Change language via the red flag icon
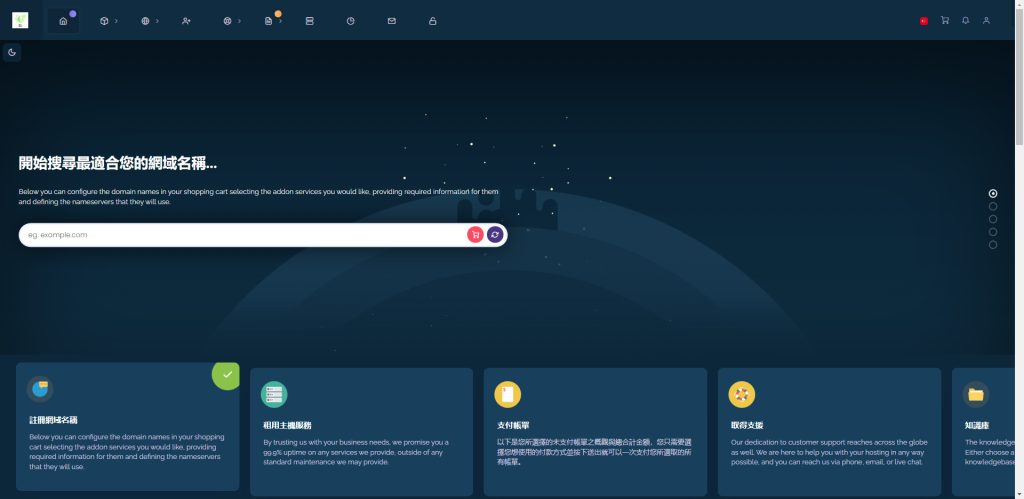The height and width of the screenshot is (499, 1024). click(923, 20)
